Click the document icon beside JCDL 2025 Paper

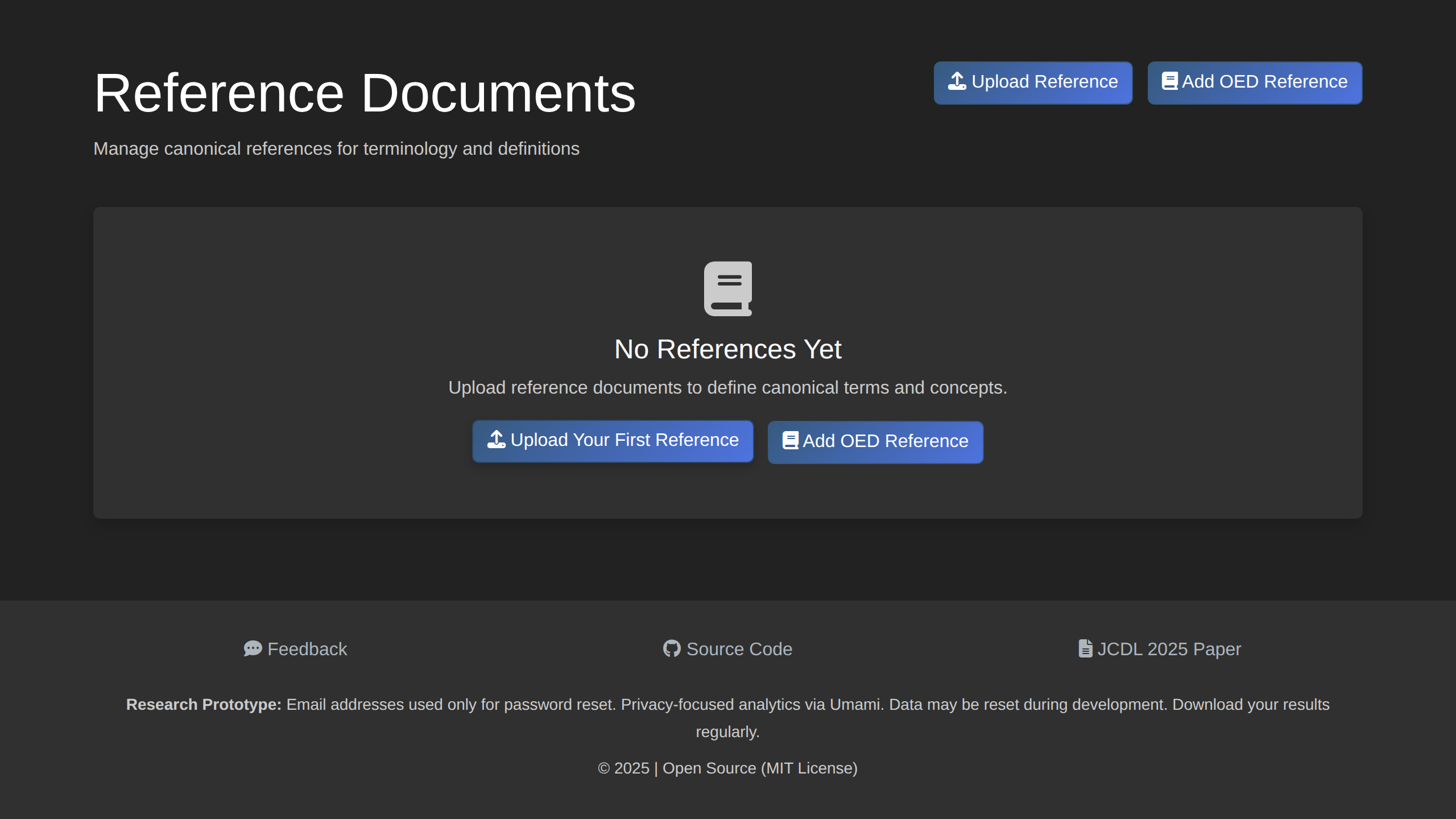click(x=1085, y=649)
